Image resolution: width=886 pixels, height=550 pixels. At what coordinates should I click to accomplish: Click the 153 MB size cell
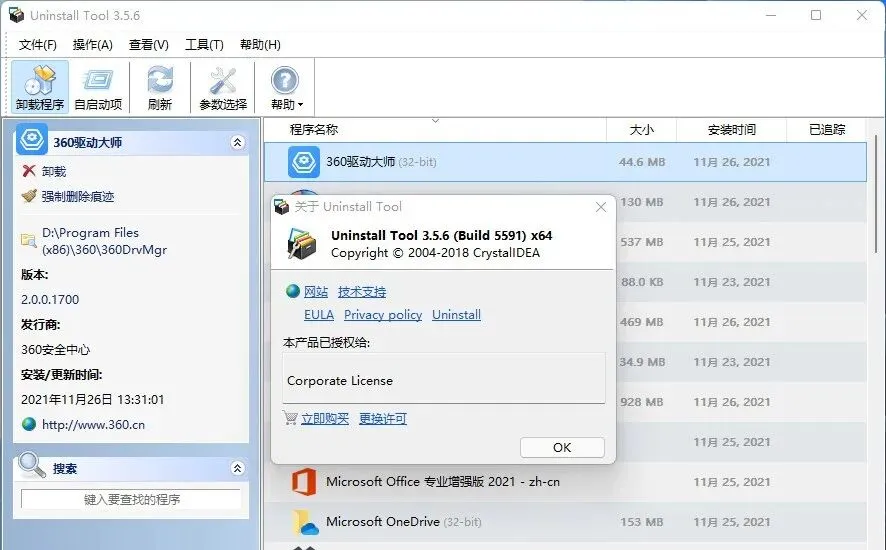[642, 522]
